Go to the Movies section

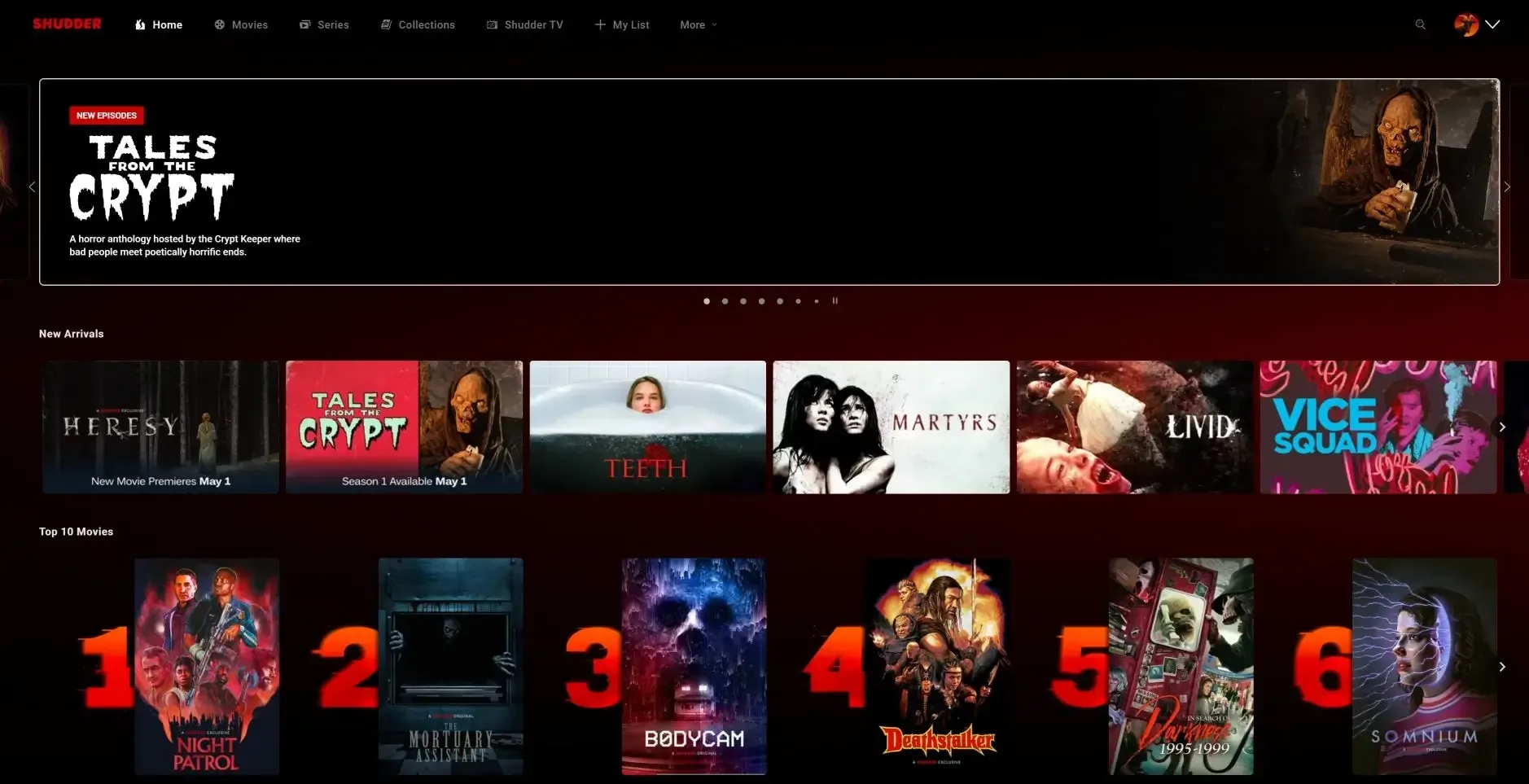241,24
